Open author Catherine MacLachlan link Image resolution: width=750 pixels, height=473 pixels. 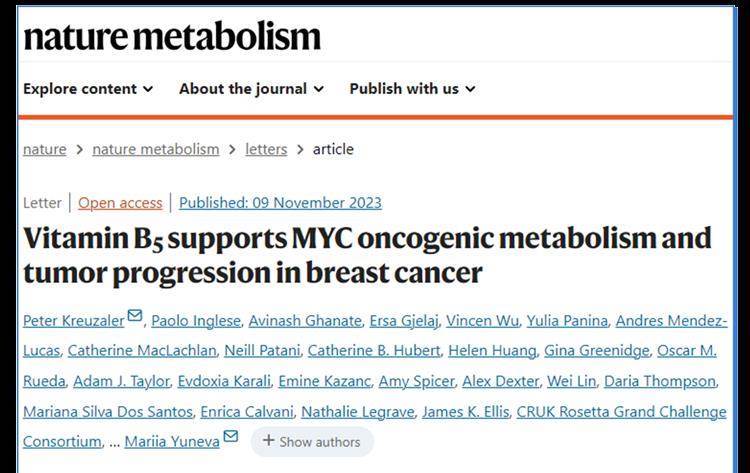[x=142, y=351]
